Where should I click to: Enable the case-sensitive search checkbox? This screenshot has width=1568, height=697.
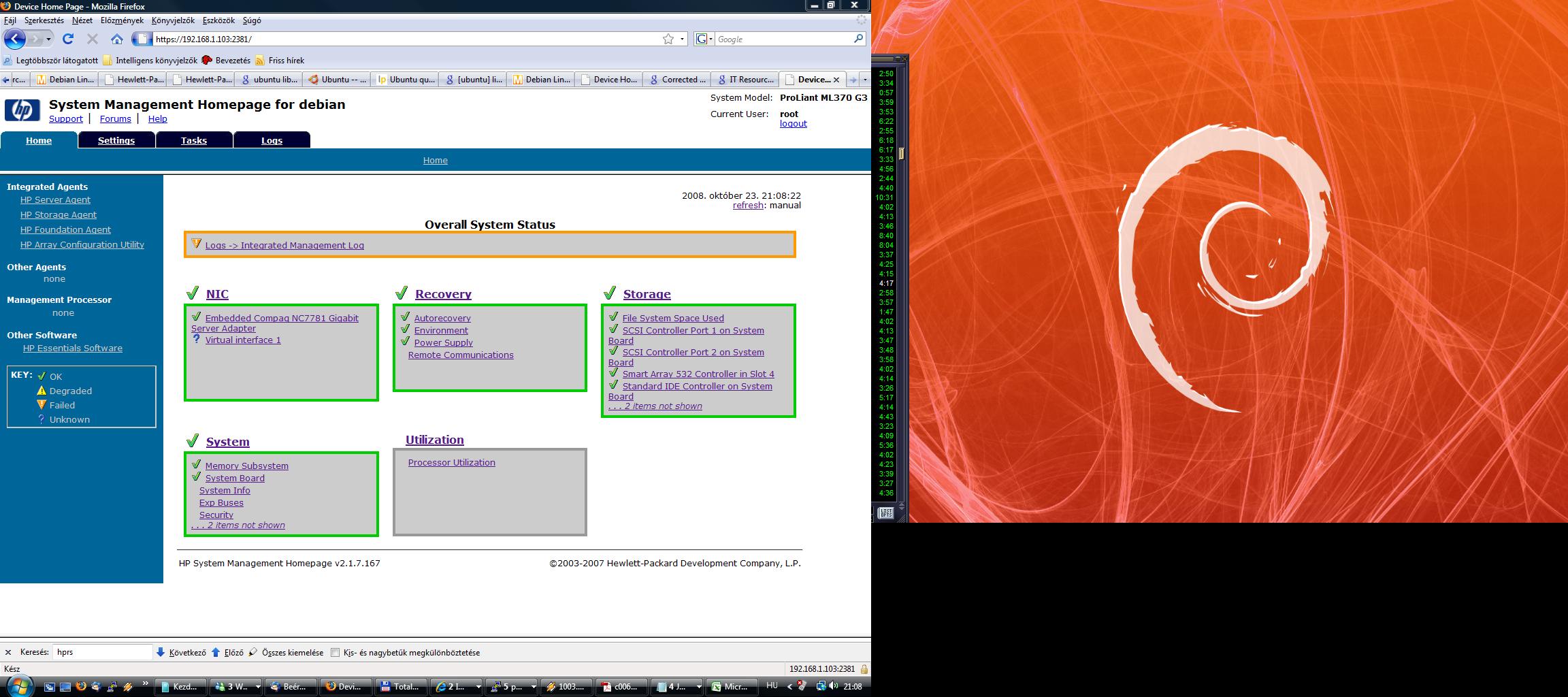[x=335, y=652]
